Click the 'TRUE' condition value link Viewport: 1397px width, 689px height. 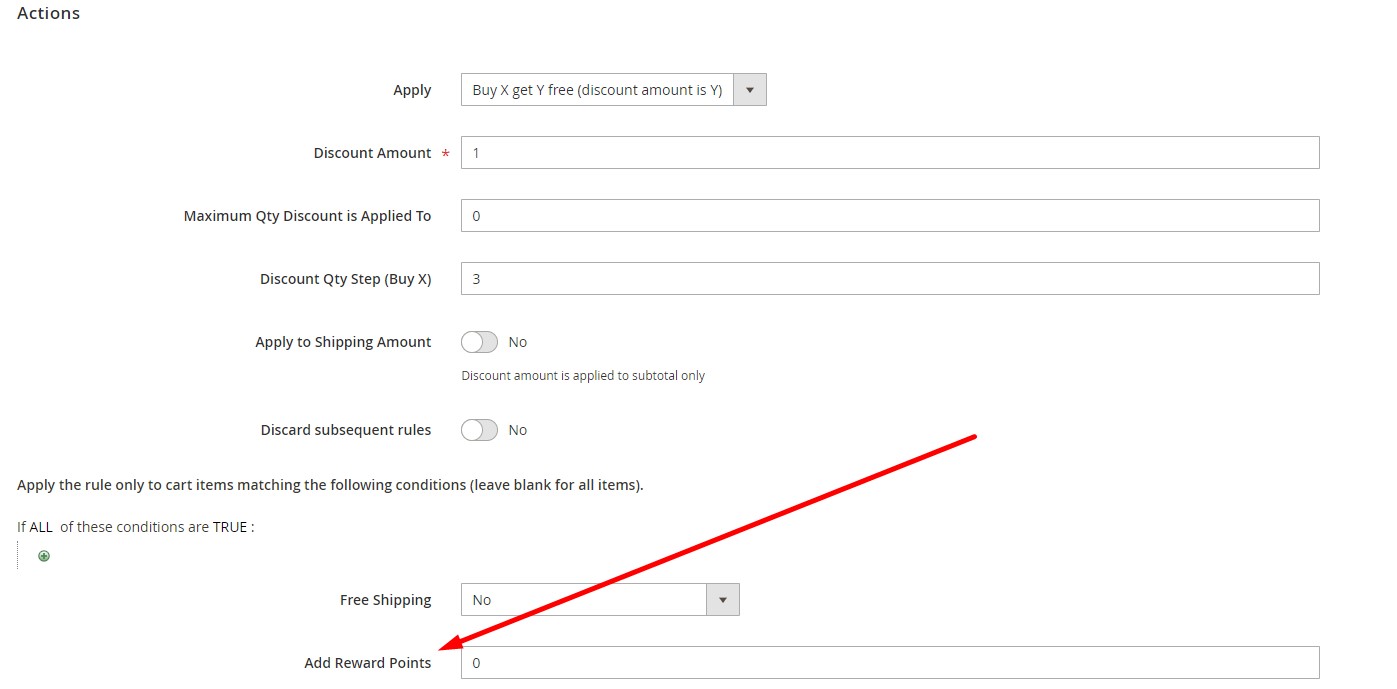(229, 527)
